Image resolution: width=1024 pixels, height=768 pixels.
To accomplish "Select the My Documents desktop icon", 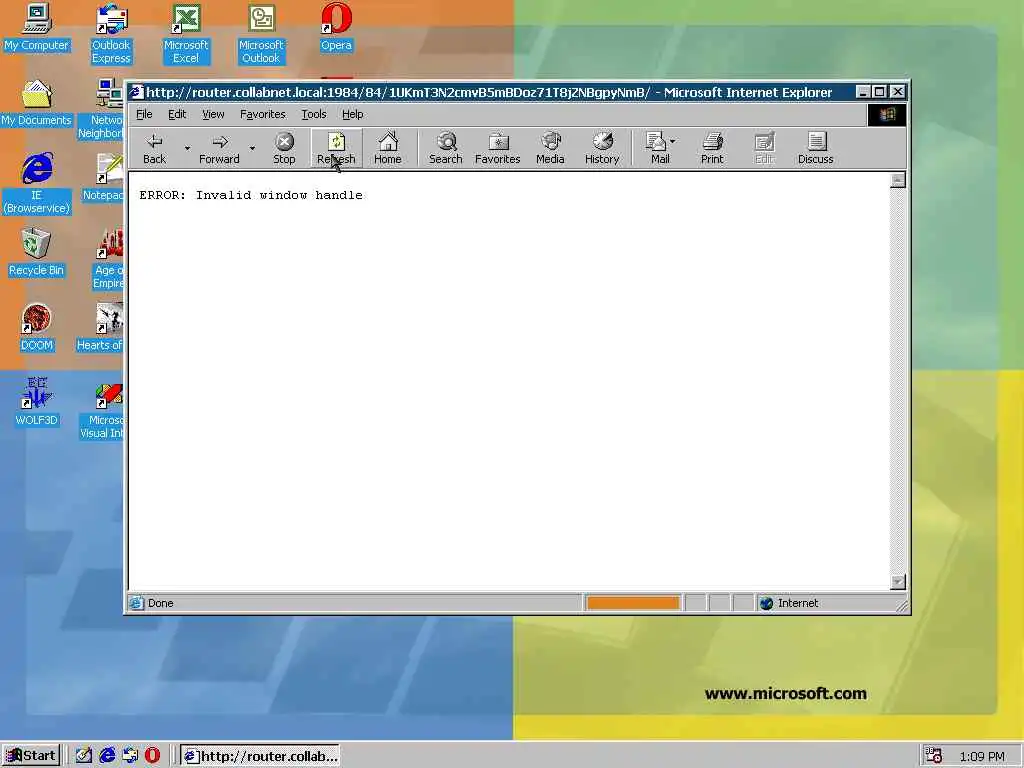I will pyautogui.click(x=37, y=103).
